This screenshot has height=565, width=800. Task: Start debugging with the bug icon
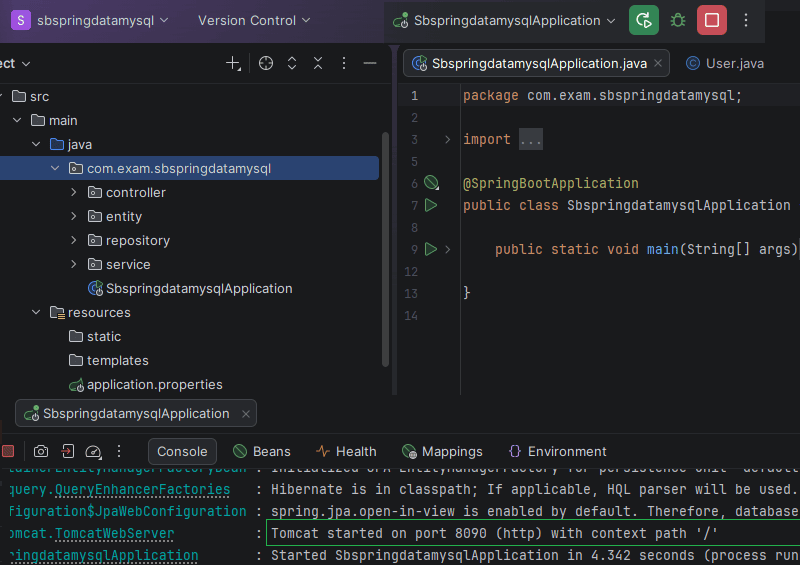point(678,20)
